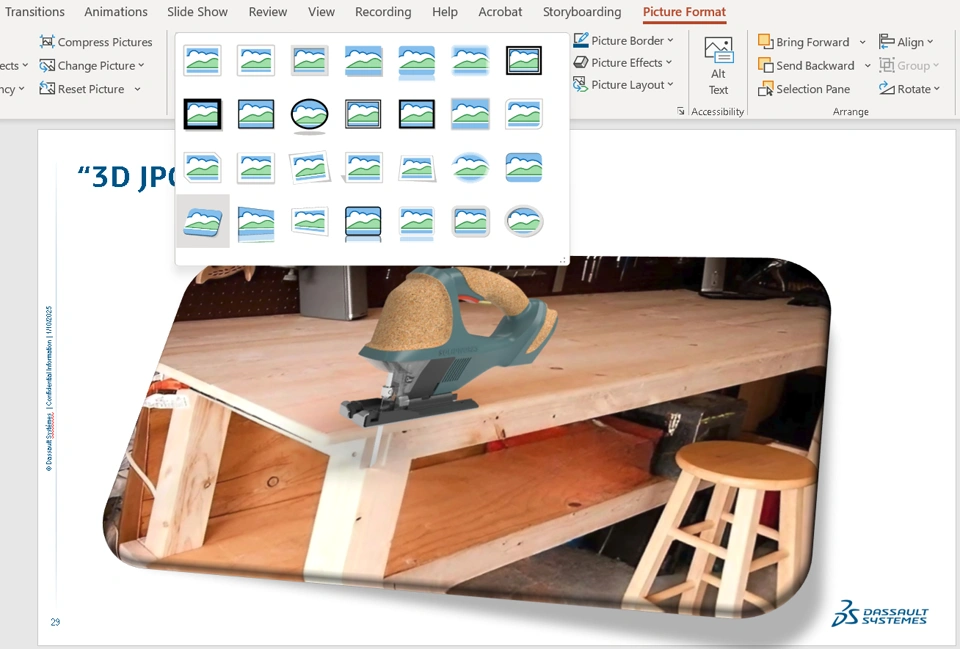The image size is (960, 649).
Task: Switch to the Recording tab
Action: coord(383,12)
